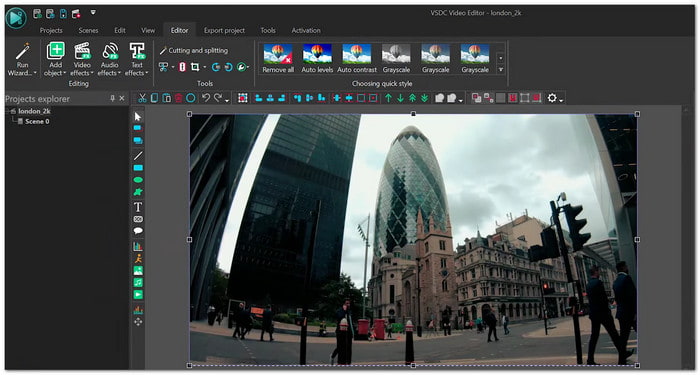
Task: Cut selection using scissors icon
Action: [x=142, y=98]
